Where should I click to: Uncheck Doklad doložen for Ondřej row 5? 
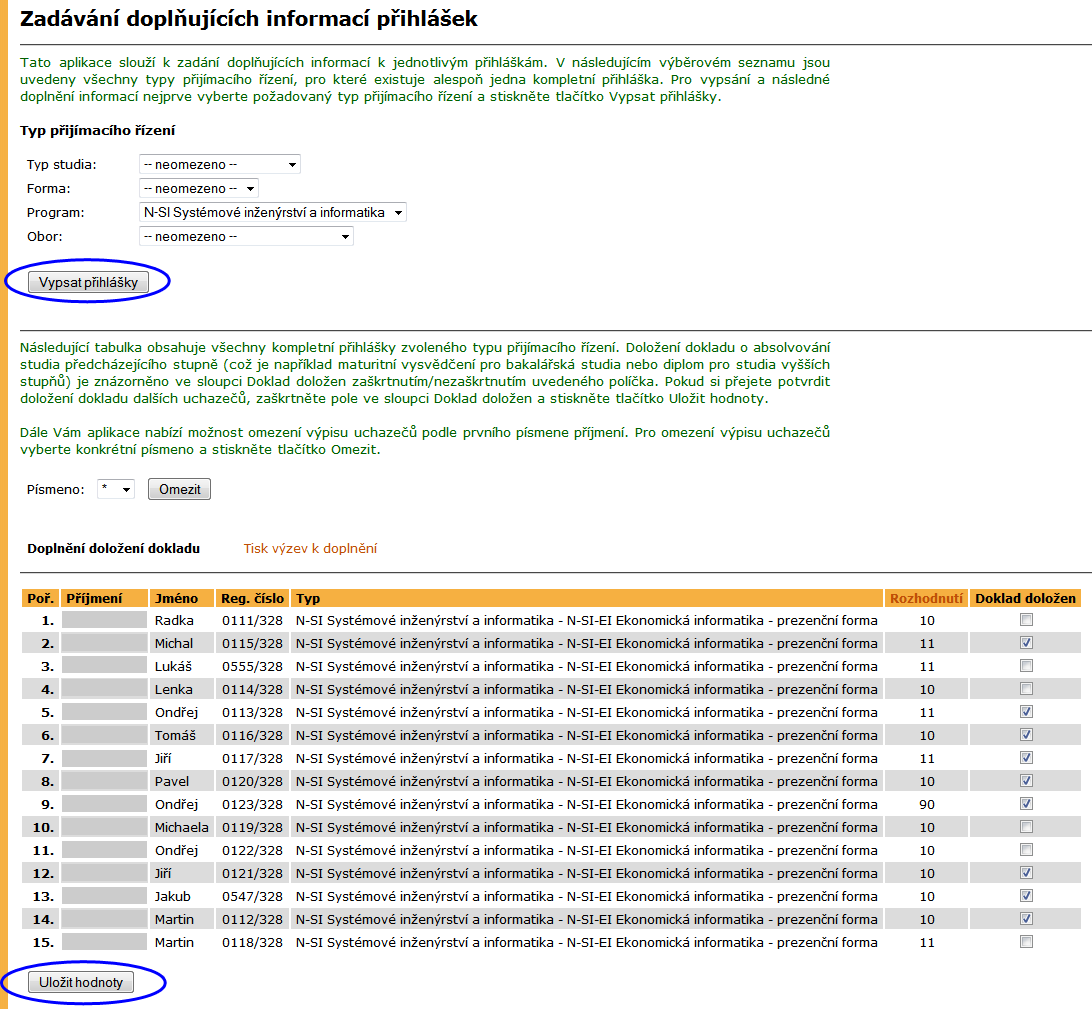tap(1026, 712)
